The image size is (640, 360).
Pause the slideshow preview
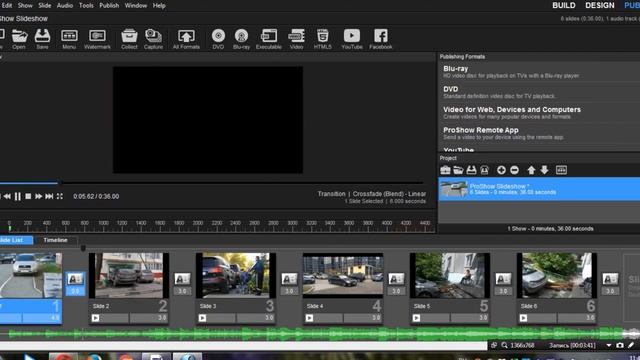pyautogui.click(x=18, y=196)
